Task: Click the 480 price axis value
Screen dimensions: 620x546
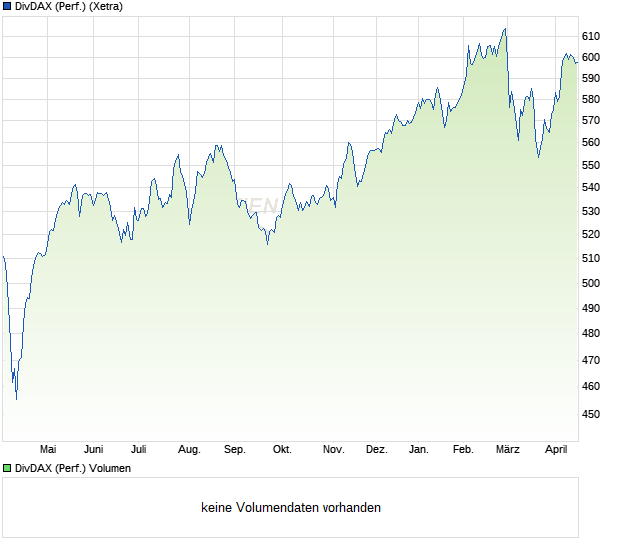Action: tap(591, 333)
